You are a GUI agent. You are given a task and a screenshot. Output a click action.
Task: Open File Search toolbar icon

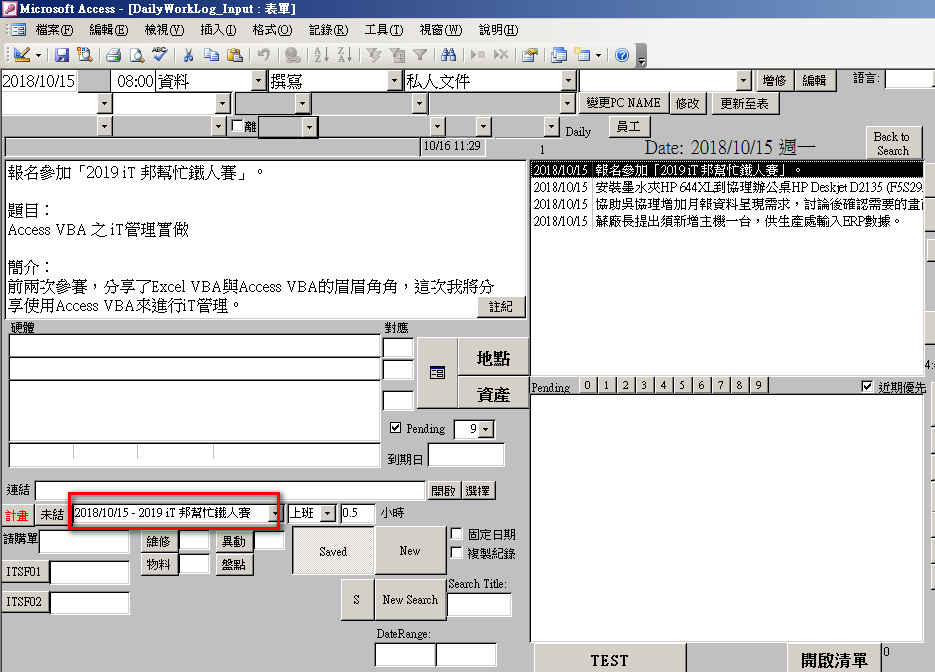coord(85,55)
